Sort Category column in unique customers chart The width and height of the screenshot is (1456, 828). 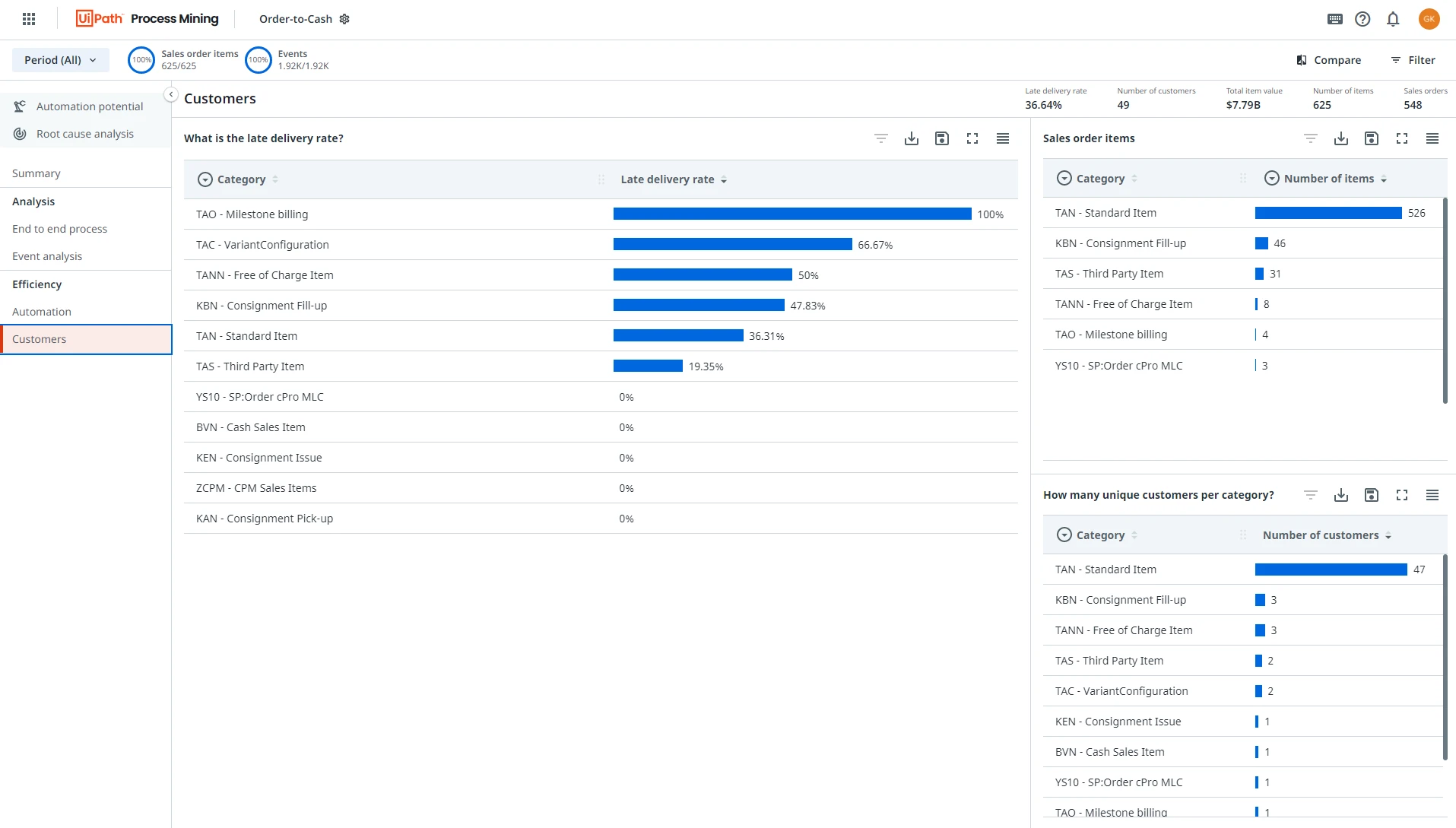pyautogui.click(x=1134, y=535)
